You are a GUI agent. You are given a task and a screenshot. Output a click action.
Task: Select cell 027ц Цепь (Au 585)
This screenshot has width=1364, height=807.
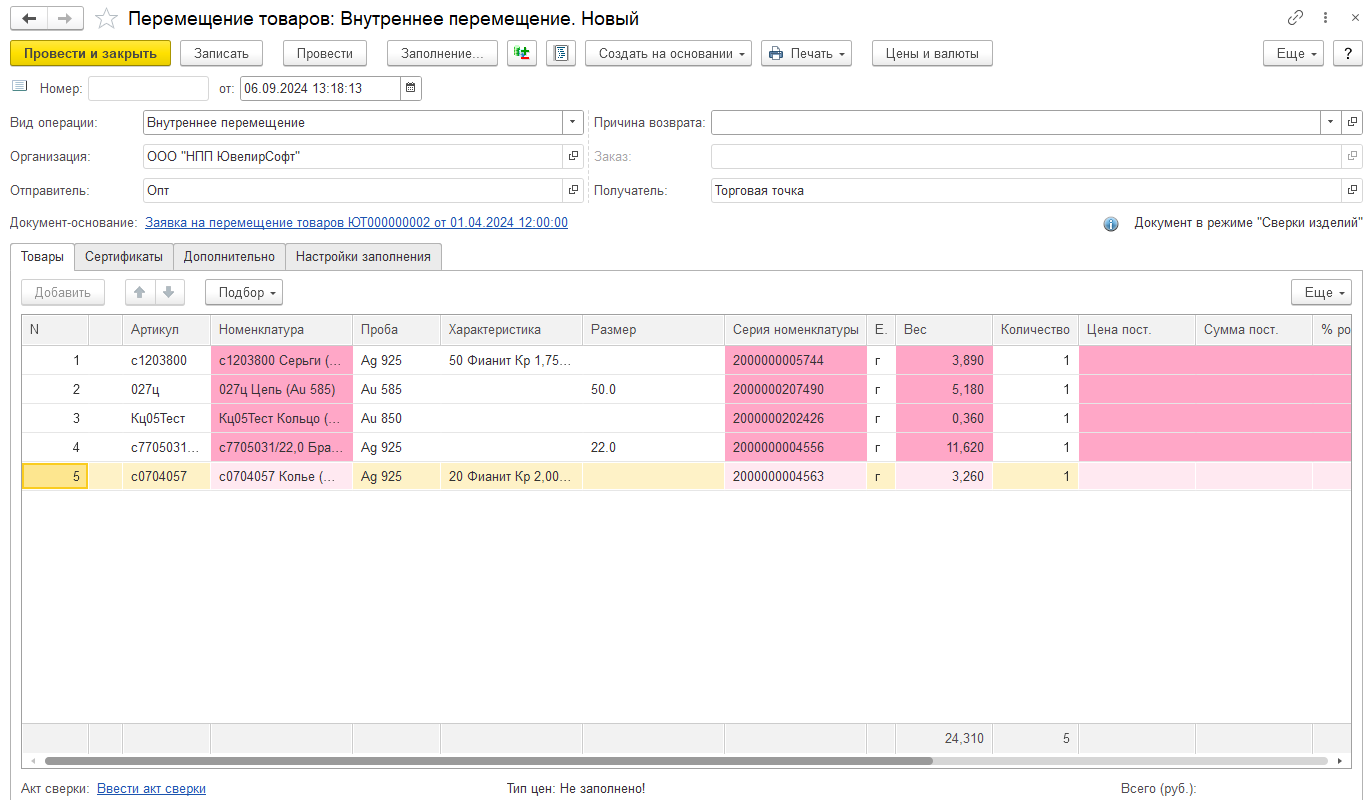coord(281,389)
